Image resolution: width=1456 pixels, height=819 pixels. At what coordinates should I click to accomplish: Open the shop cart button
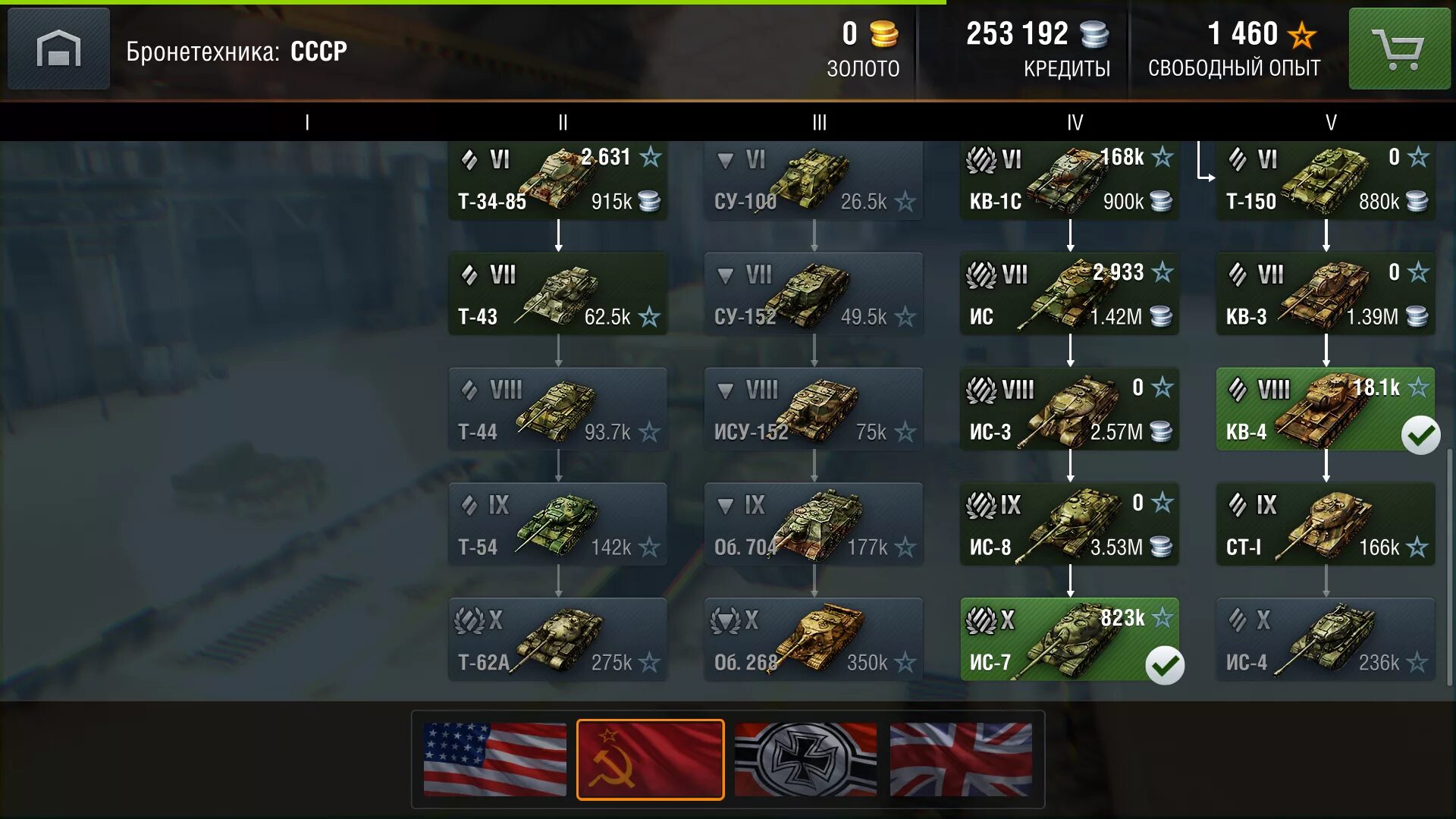coord(1399,49)
